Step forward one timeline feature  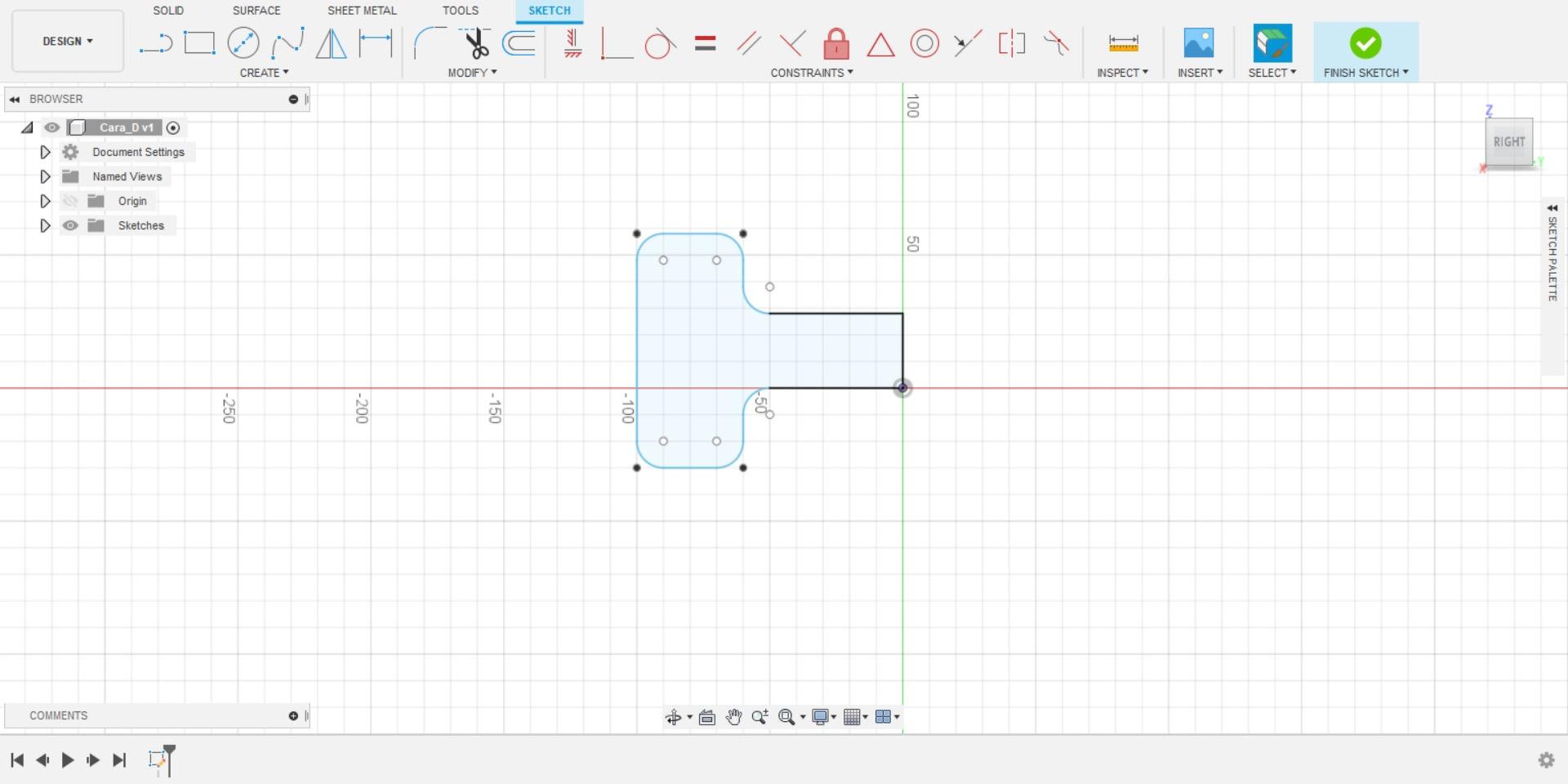pyautogui.click(x=93, y=760)
